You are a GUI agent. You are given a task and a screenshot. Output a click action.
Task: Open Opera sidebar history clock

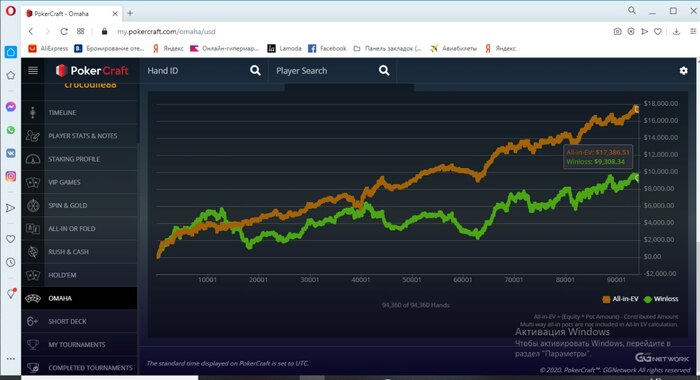[11, 262]
